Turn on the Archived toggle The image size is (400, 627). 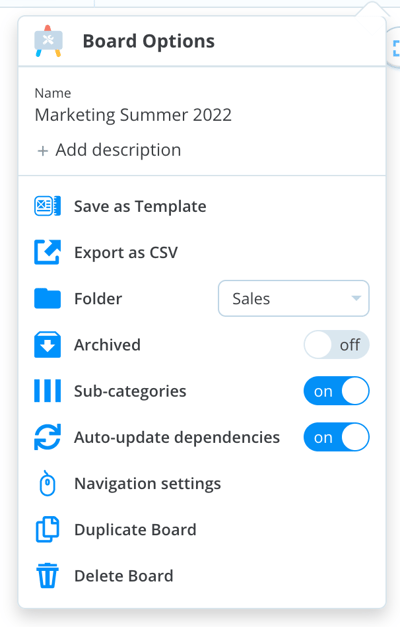tap(336, 344)
